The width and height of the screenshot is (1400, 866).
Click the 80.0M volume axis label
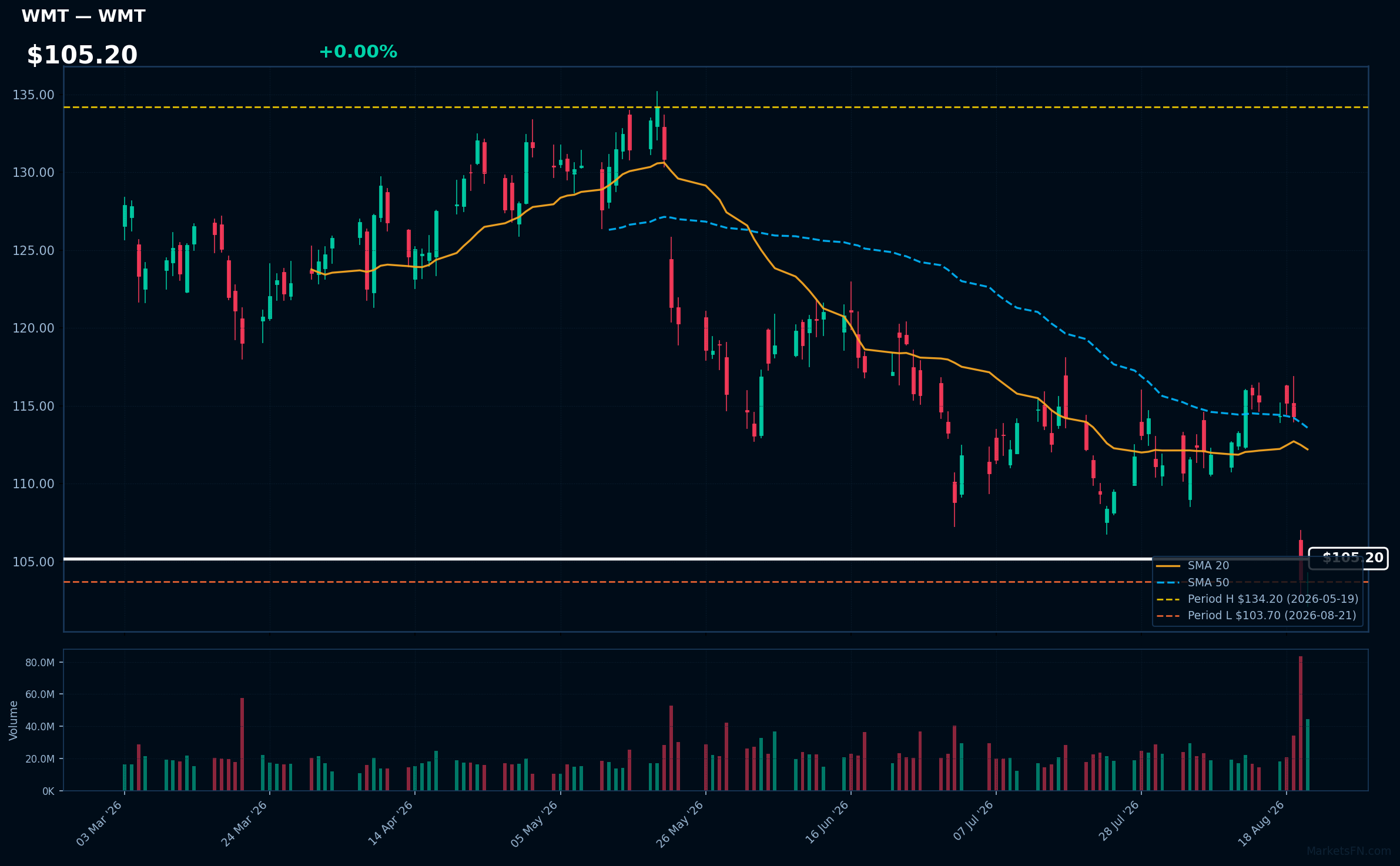pyautogui.click(x=40, y=663)
